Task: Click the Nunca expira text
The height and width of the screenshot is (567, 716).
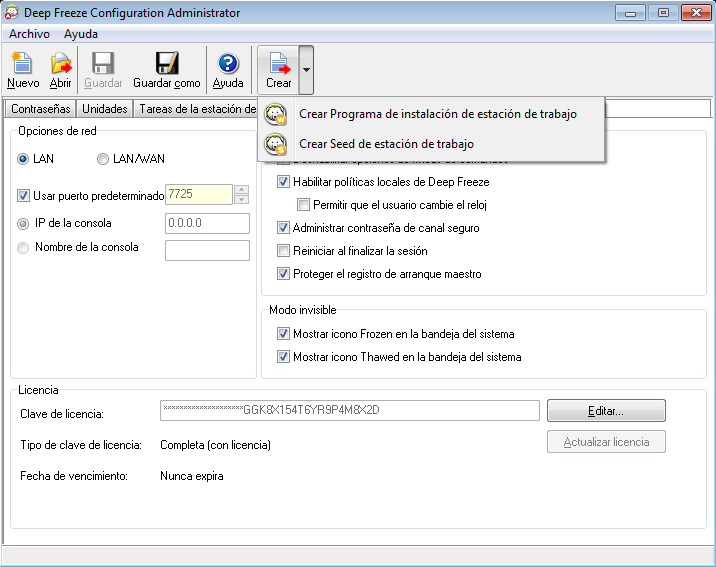Action: [x=191, y=476]
